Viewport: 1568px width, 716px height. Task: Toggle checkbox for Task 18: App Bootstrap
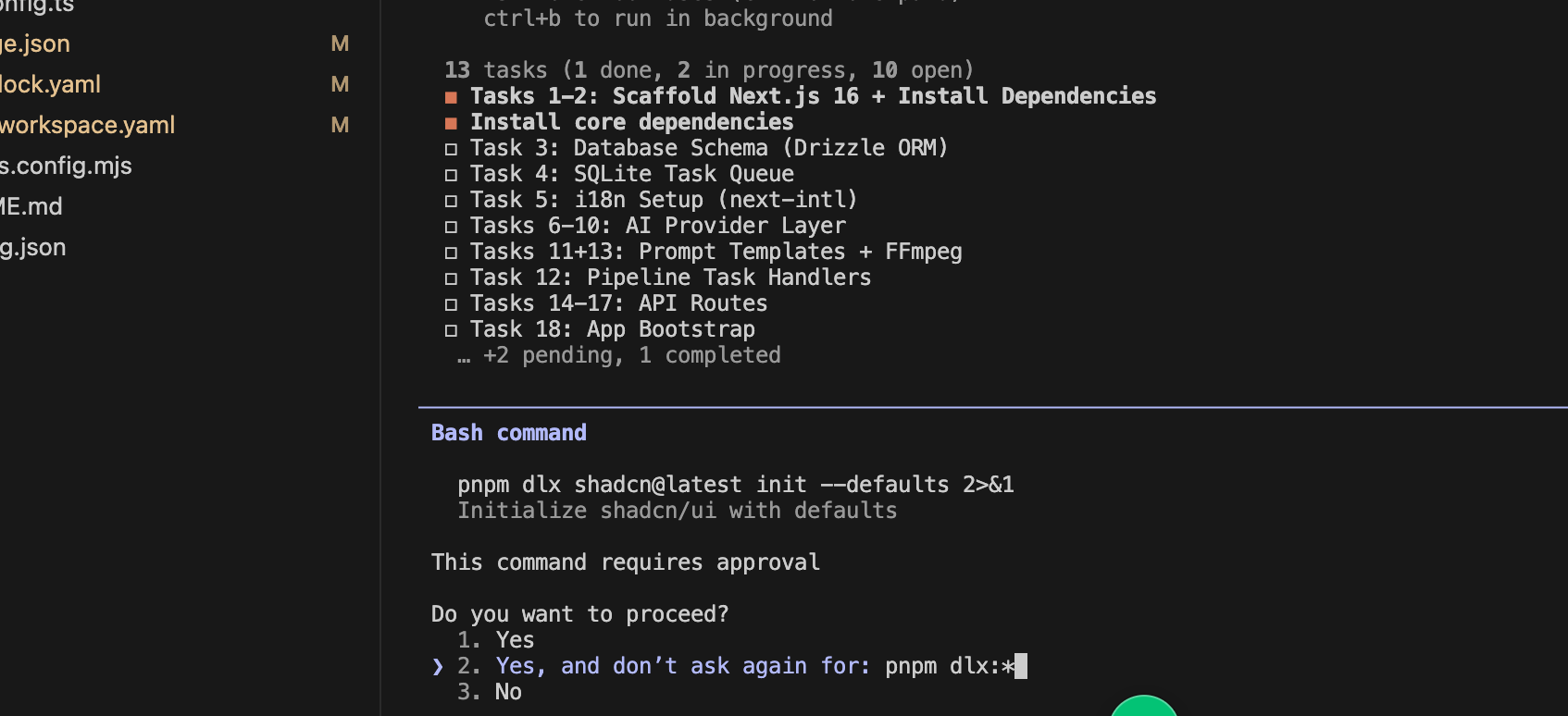(x=451, y=330)
